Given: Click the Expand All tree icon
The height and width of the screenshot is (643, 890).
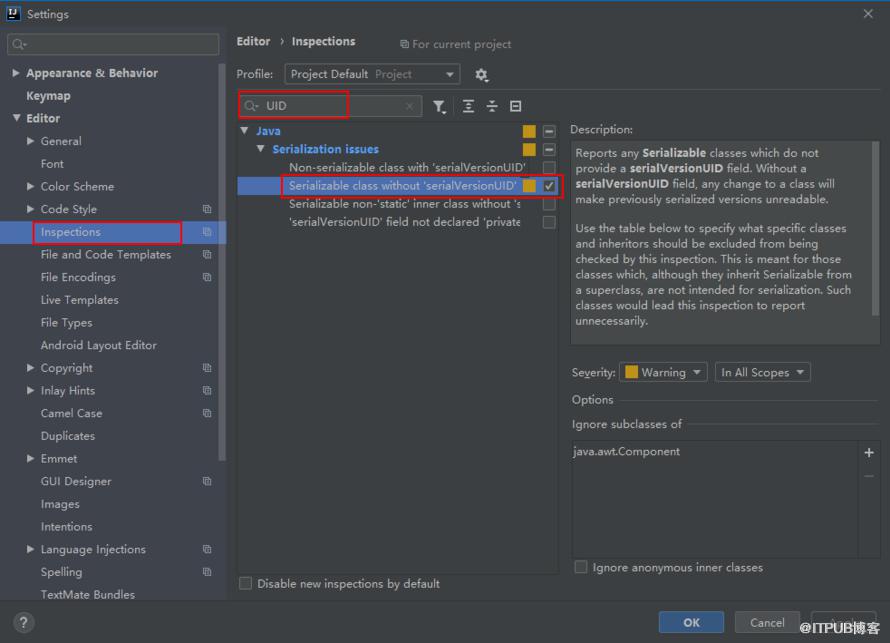Looking at the screenshot, I should point(468,106).
